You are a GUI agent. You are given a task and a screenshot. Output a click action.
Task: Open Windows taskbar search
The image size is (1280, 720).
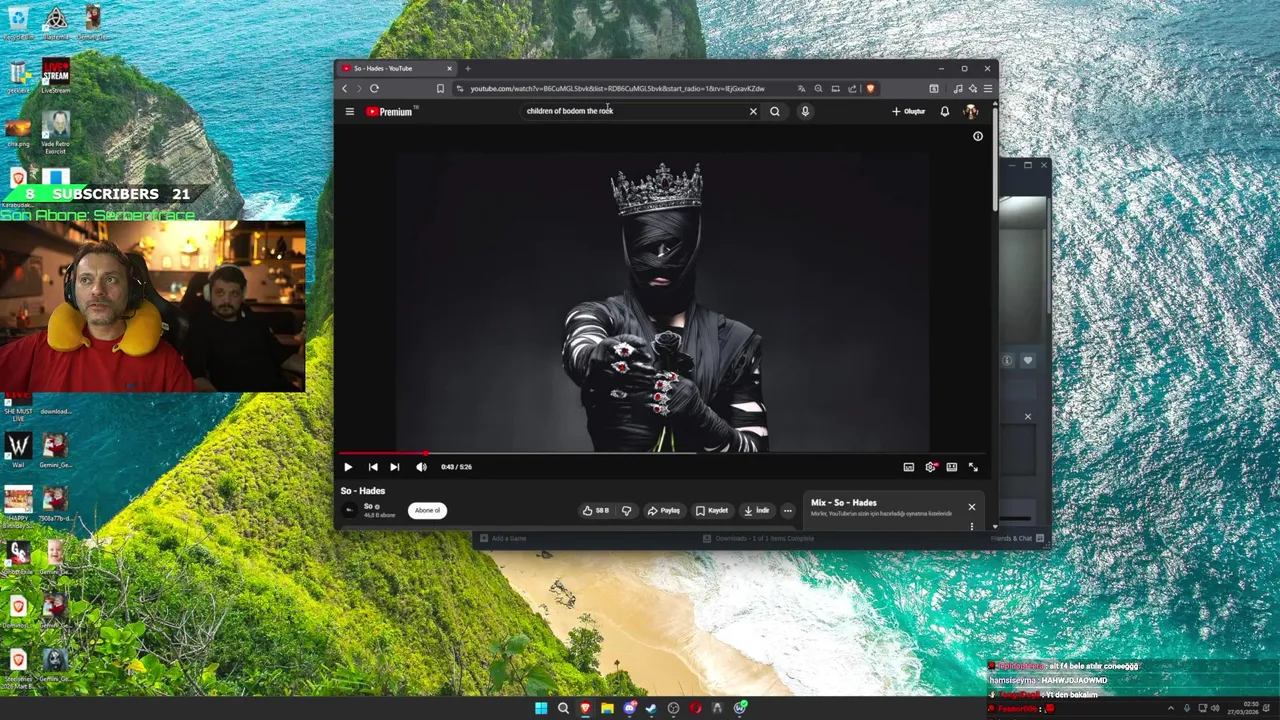(563, 708)
